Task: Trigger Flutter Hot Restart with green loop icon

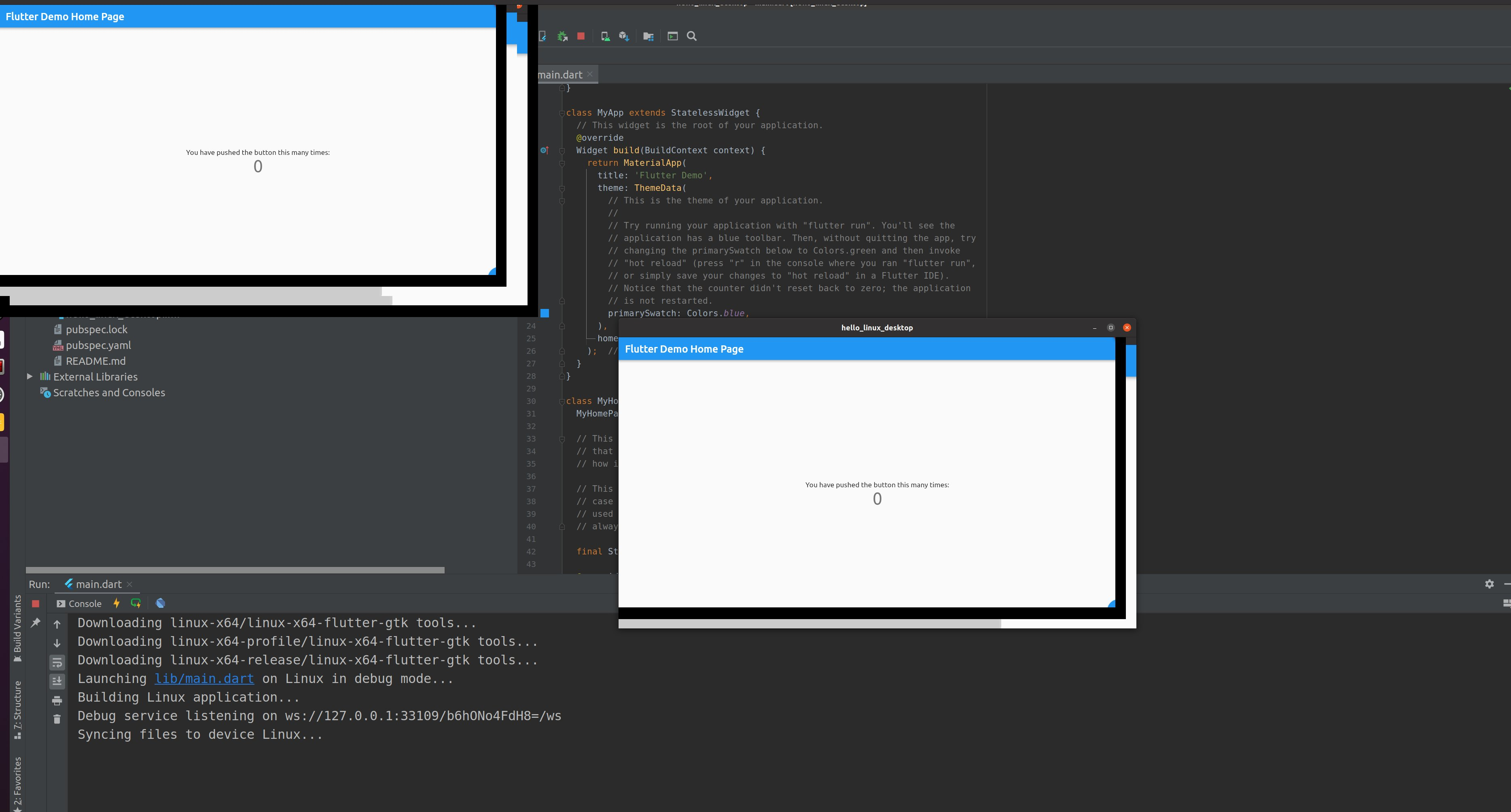Action: [x=136, y=603]
